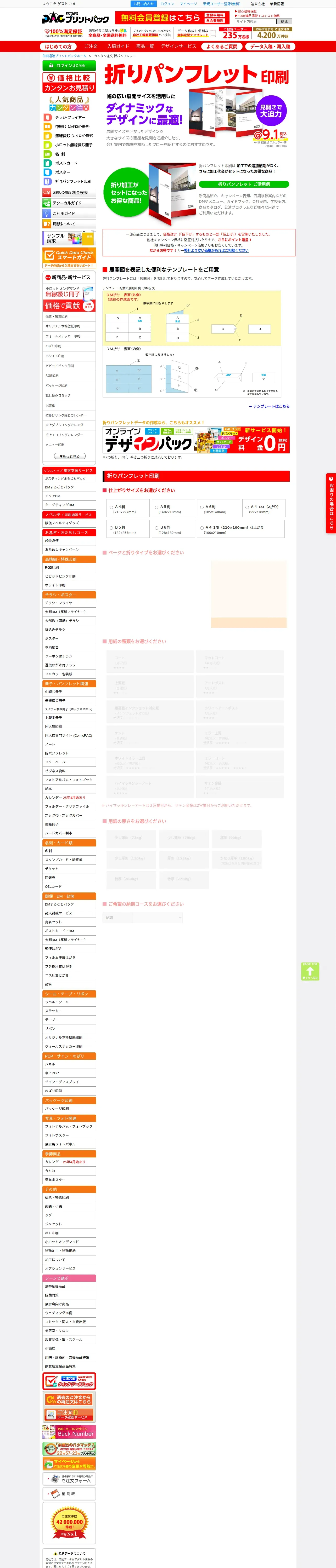Image resolution: width=336 pixels, height=1568 pixels.
Task: Open 納期表 button near the sidebar bottom
Action: coord(69,1494)
